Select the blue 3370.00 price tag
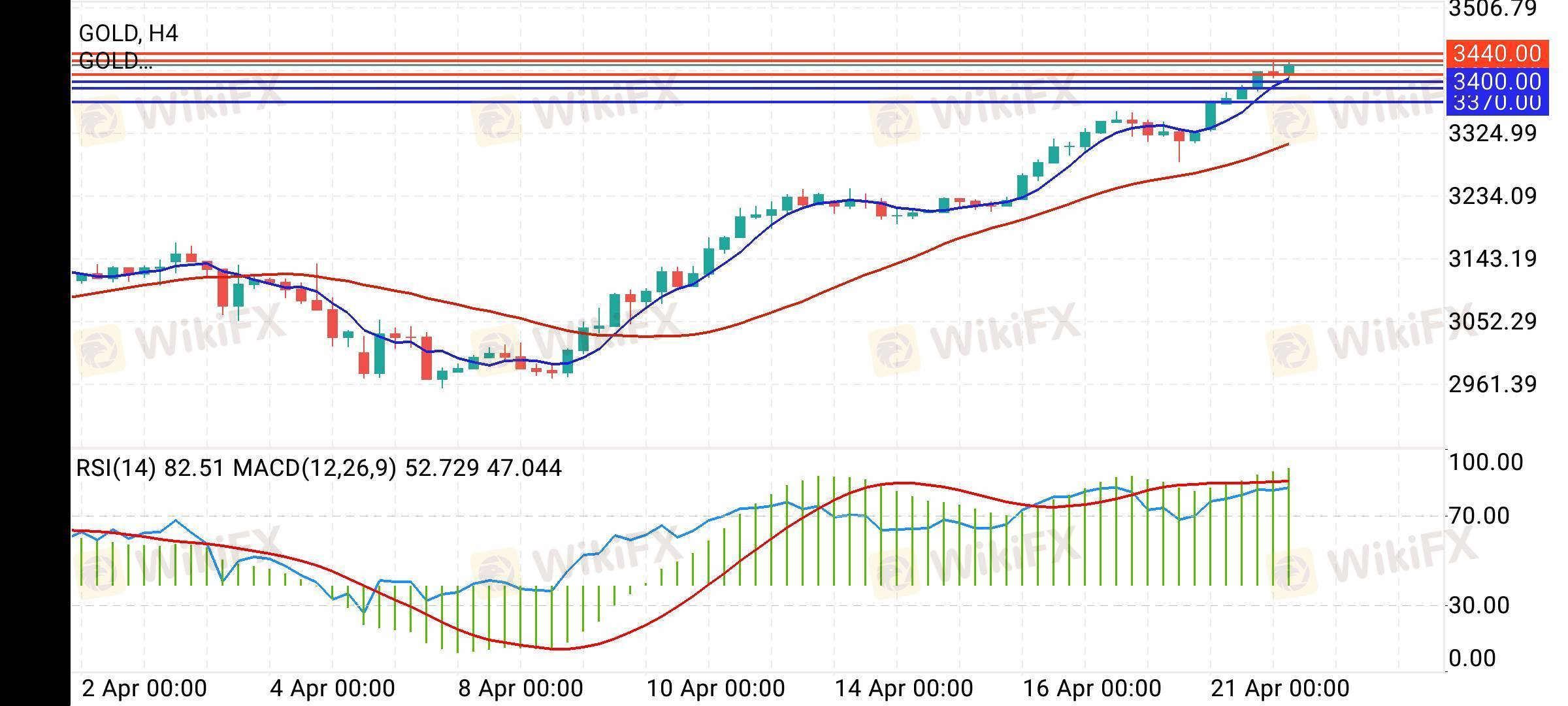The width and height of the screenshot is (1568, 706). (1497, 103)
